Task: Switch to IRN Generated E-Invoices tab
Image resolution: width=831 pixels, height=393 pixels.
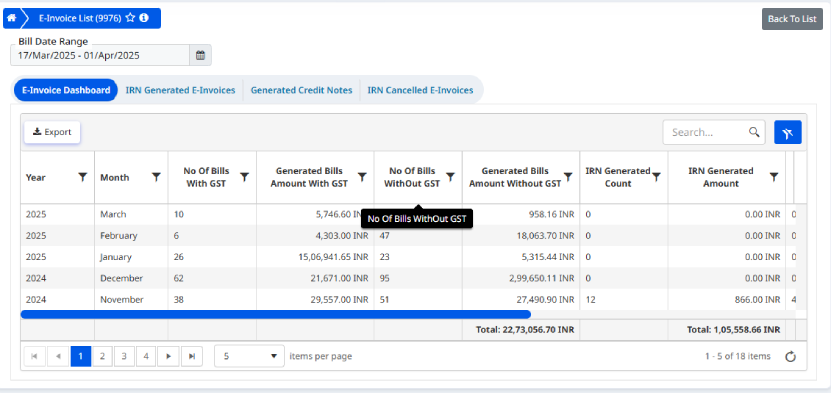Action: [x=180, y=90]
